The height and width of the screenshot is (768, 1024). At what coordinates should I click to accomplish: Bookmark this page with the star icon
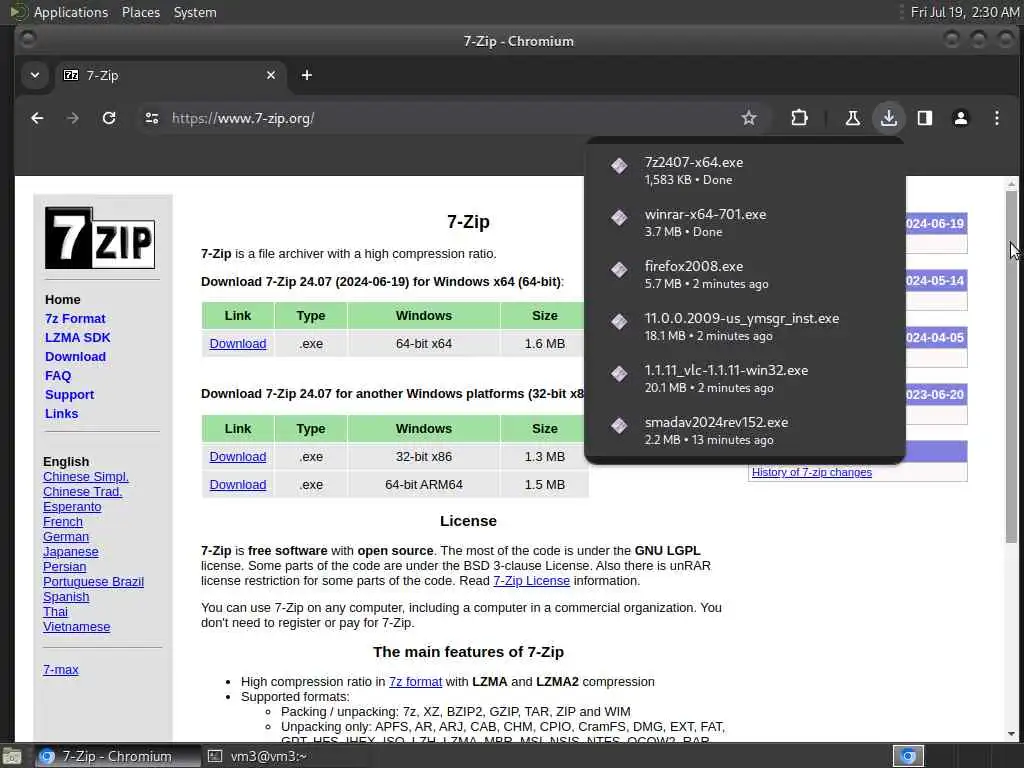(x=748, y=118)
